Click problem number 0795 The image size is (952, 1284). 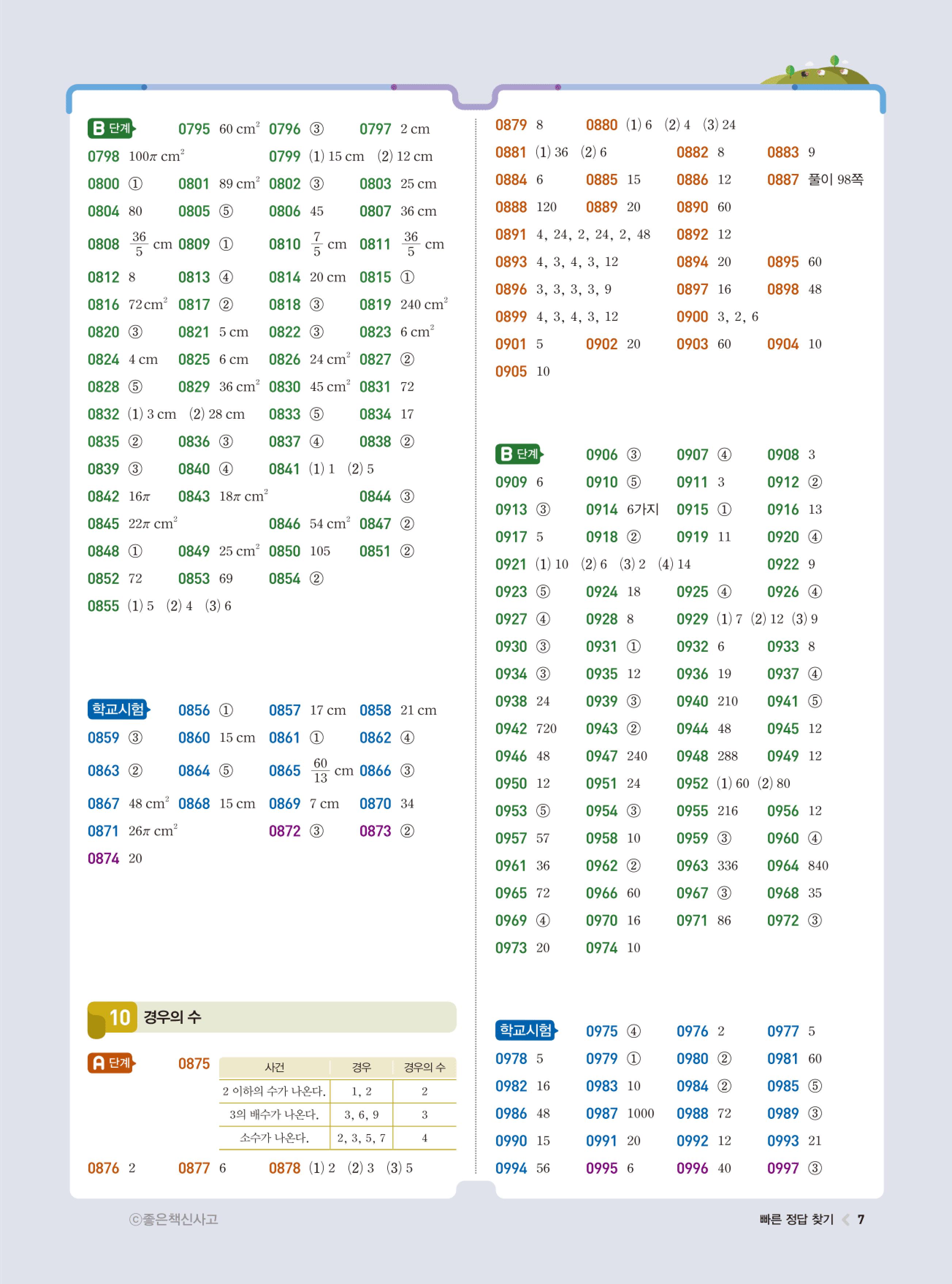[194, 129]
